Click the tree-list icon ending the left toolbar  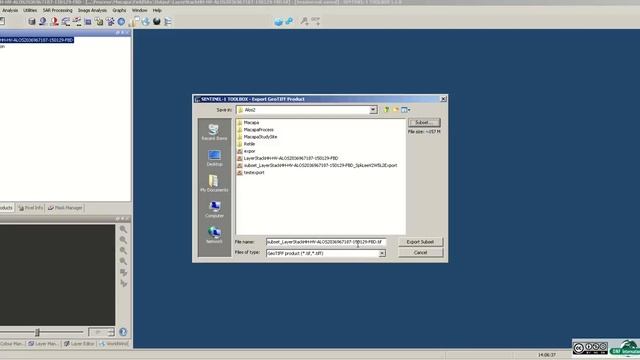coord(168,22)
